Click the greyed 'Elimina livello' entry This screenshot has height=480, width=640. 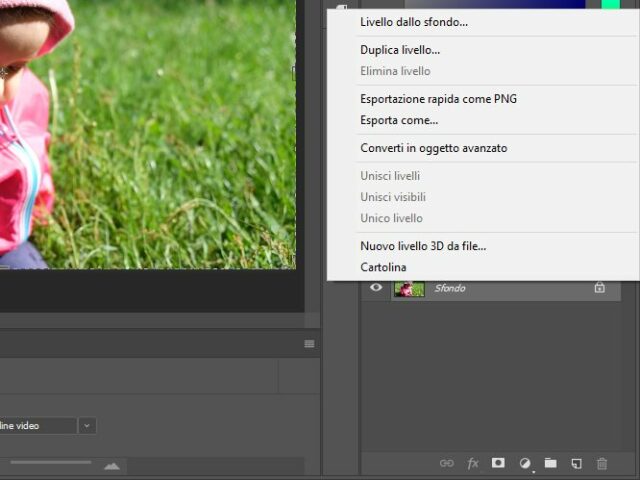[x=395, y=71]
